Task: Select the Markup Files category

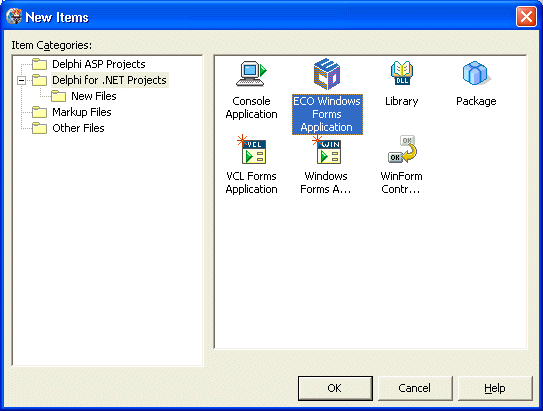Action: point(82,112)
